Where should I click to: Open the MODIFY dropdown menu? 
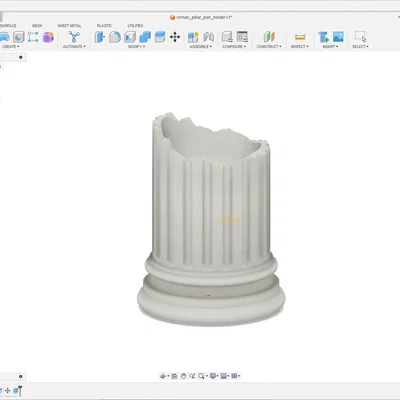point(136,47)
